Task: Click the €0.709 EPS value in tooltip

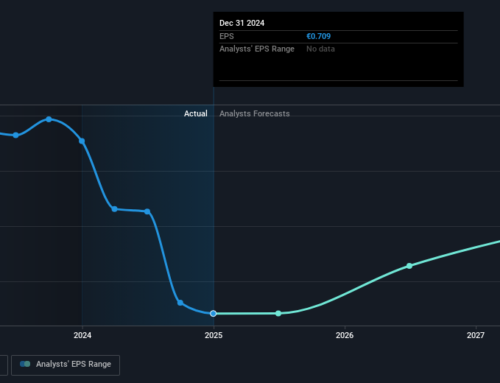Action: pyautogui.click(x=319, y=36)
